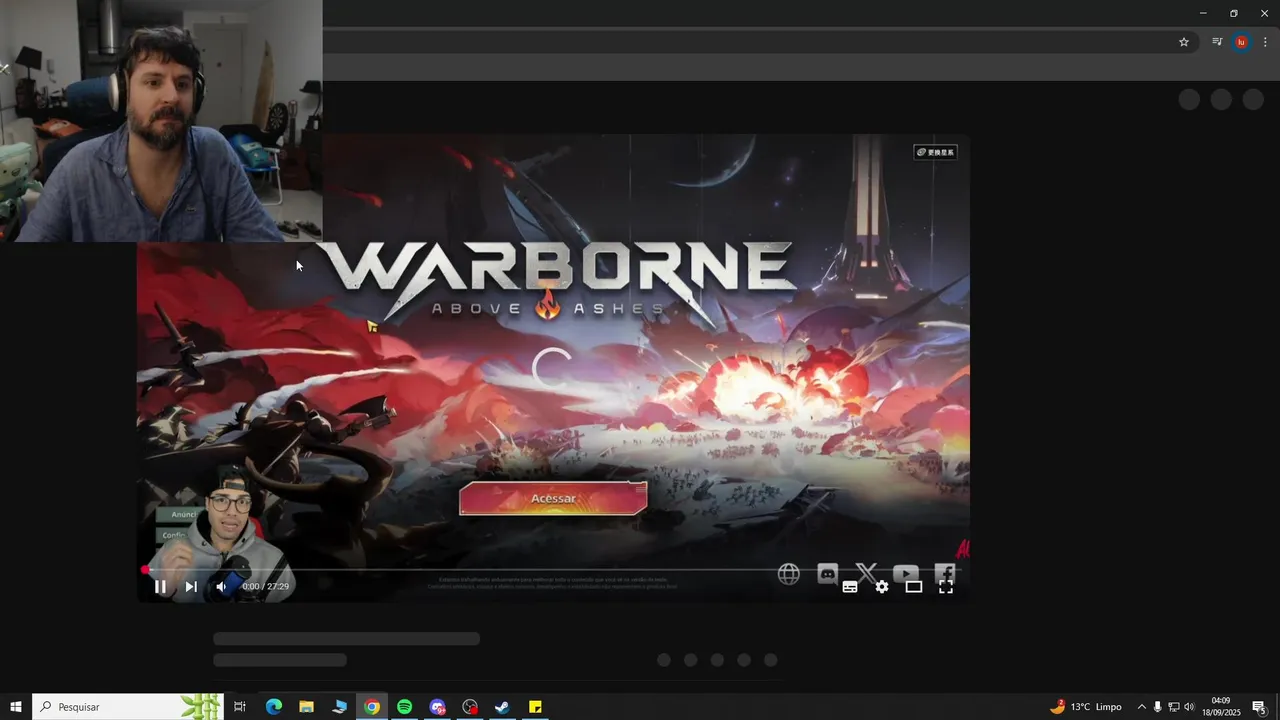The image size is (1280, 720).
Task: Toggle subtitles on the video player
Action: (850, 587)
